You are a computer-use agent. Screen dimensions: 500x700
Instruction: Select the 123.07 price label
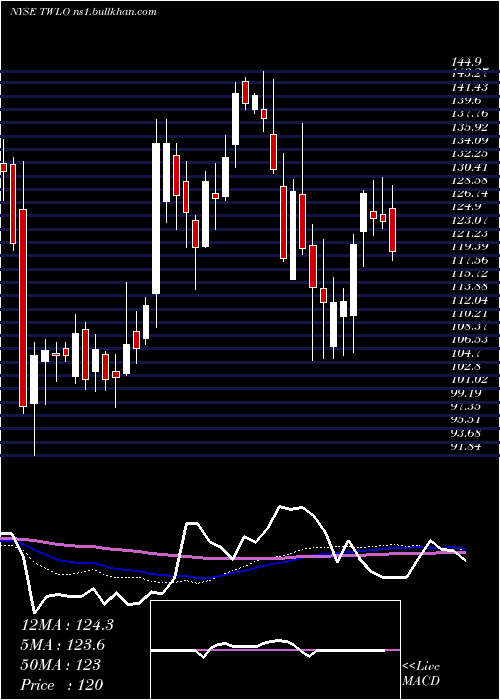tap(470, 220)
